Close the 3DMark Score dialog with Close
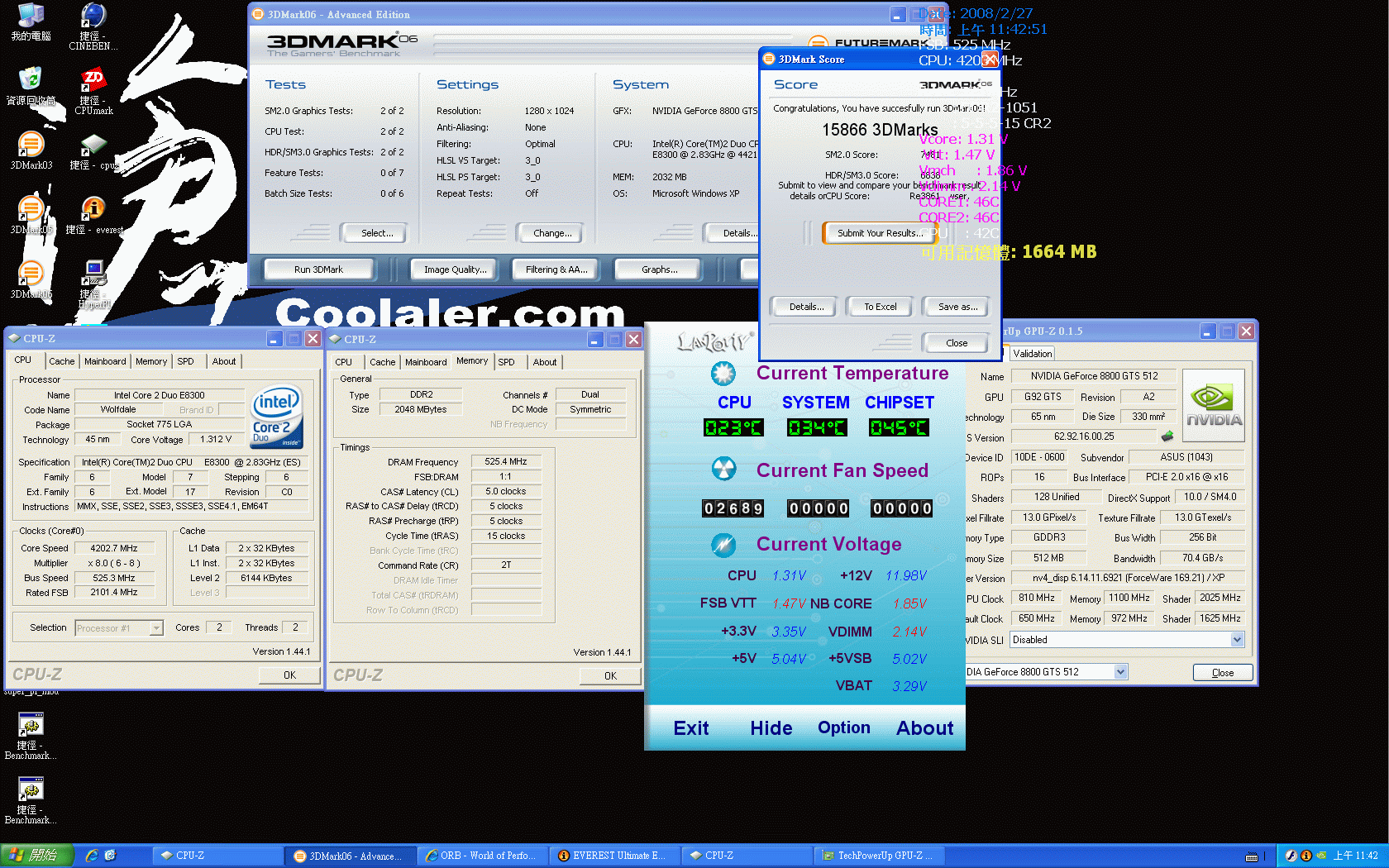 (x=957, y=343)
